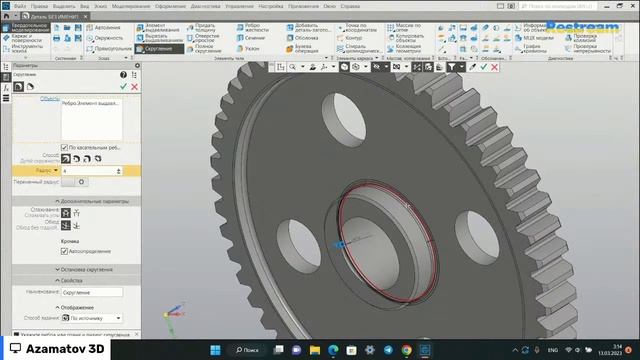Click the command search box in the title bar
Image resolution: width=640 pixels, height=360 pixels.
pos(558,7)
